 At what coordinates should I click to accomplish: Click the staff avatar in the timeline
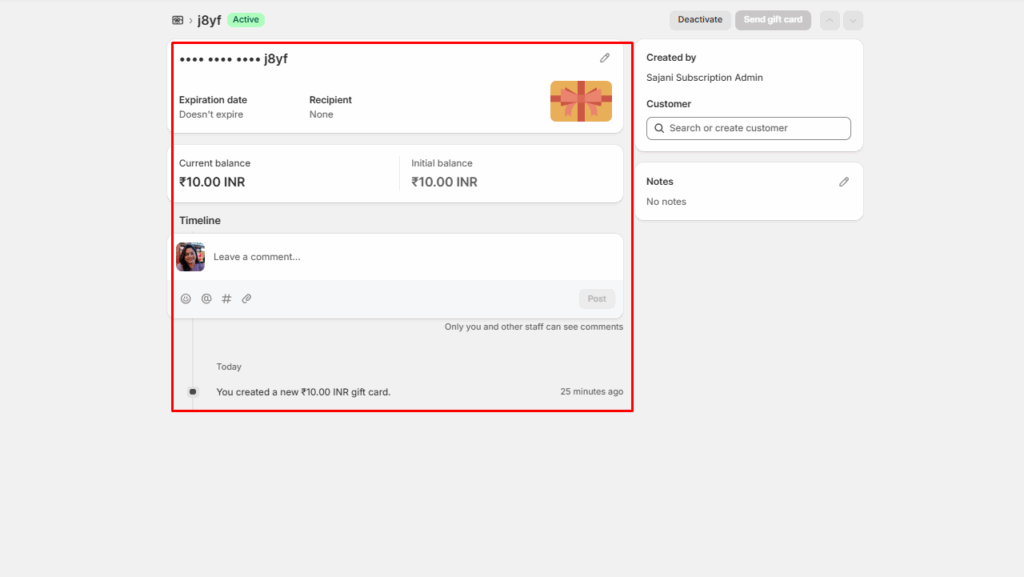pyautogui.click(x=191, y=257)
